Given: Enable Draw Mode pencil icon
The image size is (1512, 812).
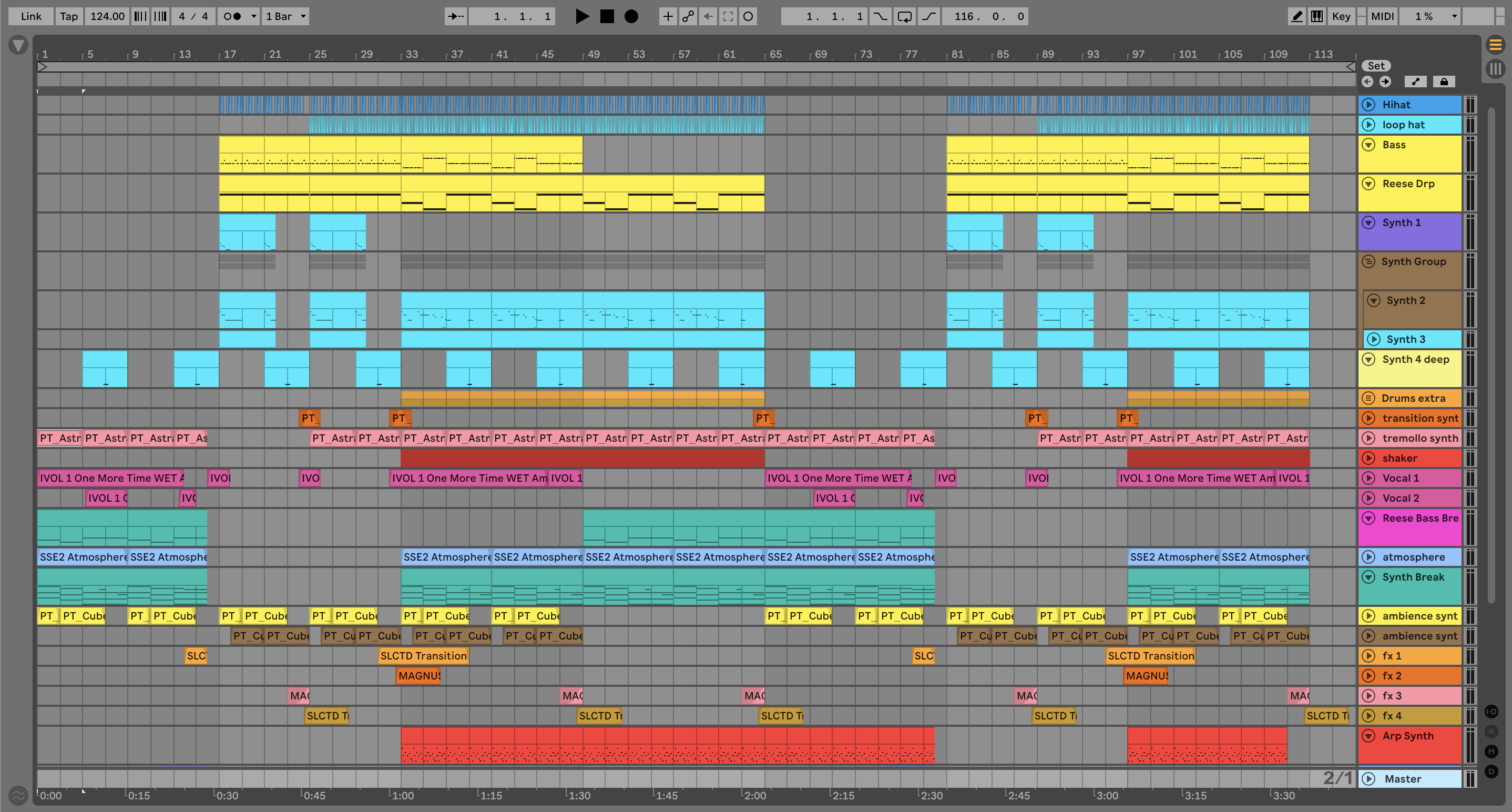Looking at the screenshot, I should (x=1296, y=16).
